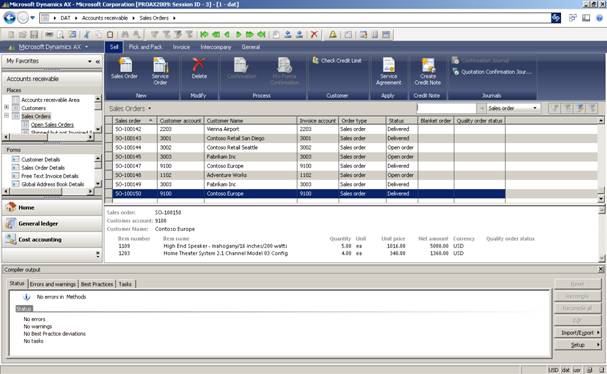Select row SO-100142 Vienna Airport
Viewport: 607px width, 374px height.
pyautogui.click(x=309, y=129)
